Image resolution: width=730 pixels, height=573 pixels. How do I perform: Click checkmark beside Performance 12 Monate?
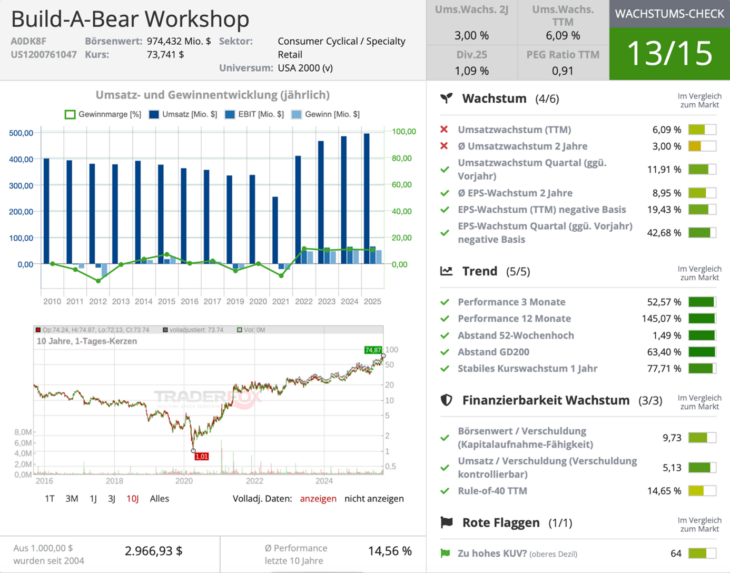coord(445,318)
